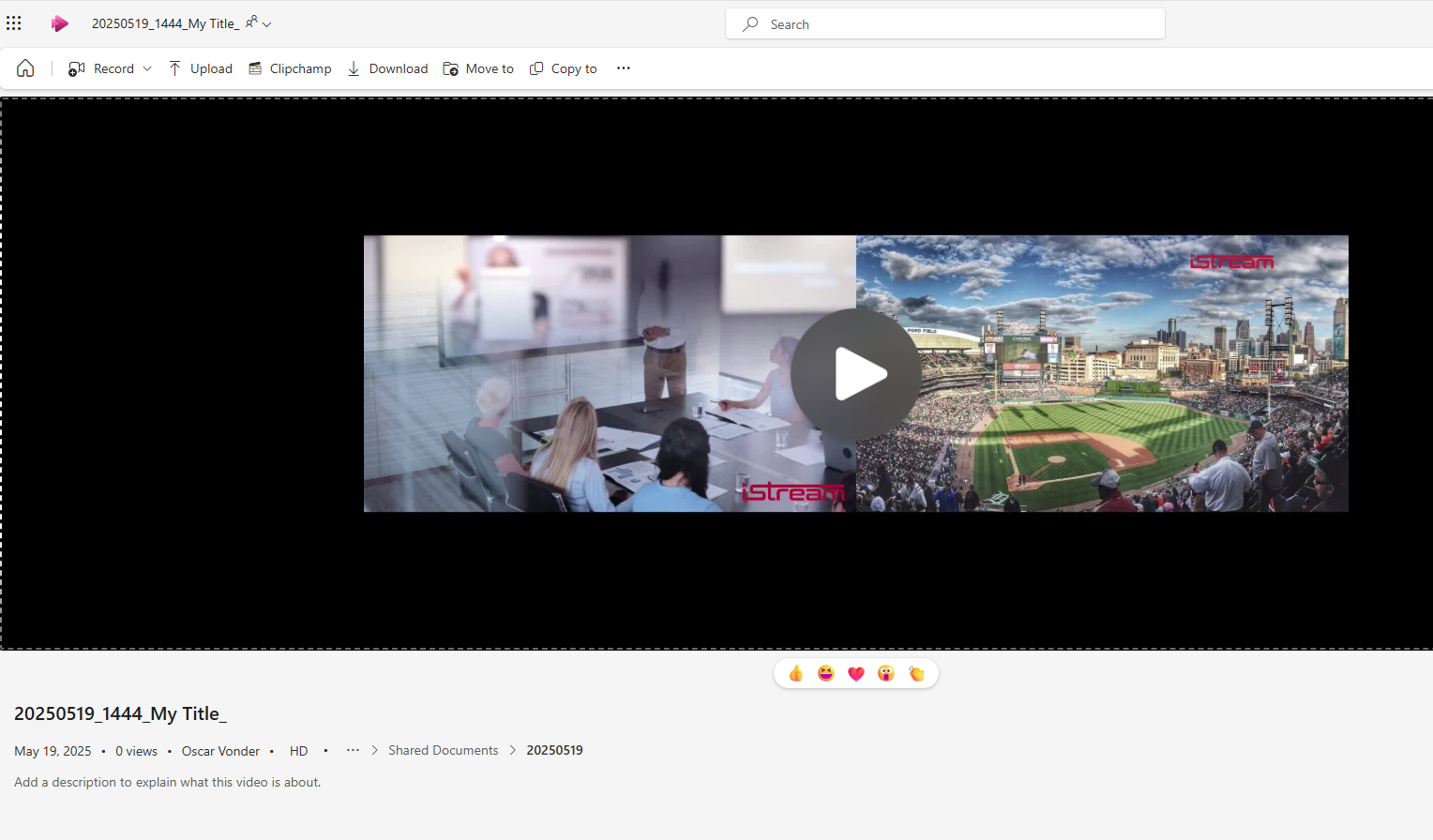Go to the Home icon
Image resolution: width=1433 pixels, height=840 pixels.
[x=25, y=68]
